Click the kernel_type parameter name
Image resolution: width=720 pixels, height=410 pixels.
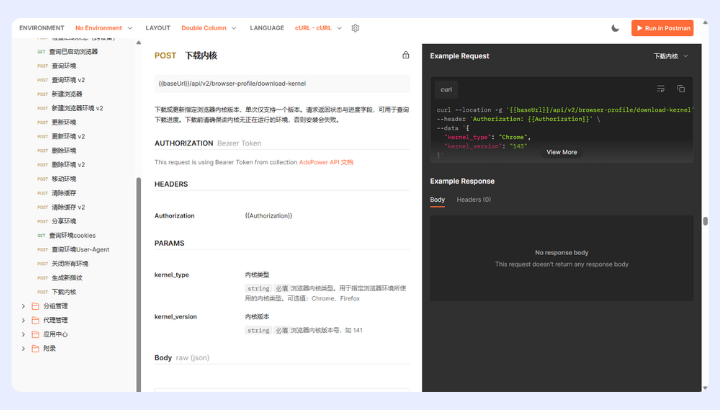172,275
